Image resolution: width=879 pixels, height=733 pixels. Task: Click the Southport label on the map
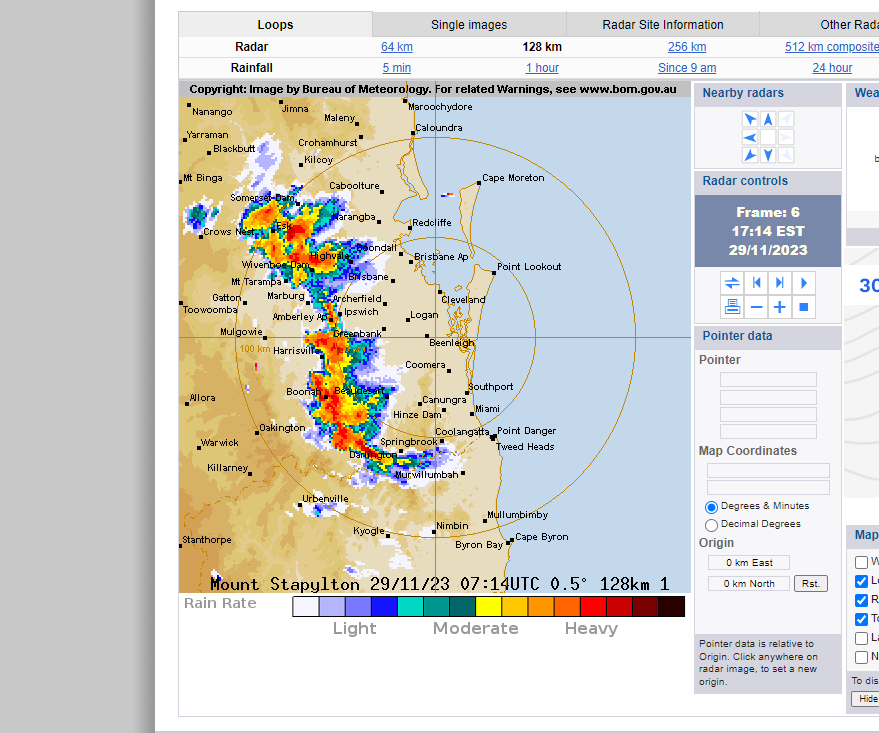(x=491, y=387)
